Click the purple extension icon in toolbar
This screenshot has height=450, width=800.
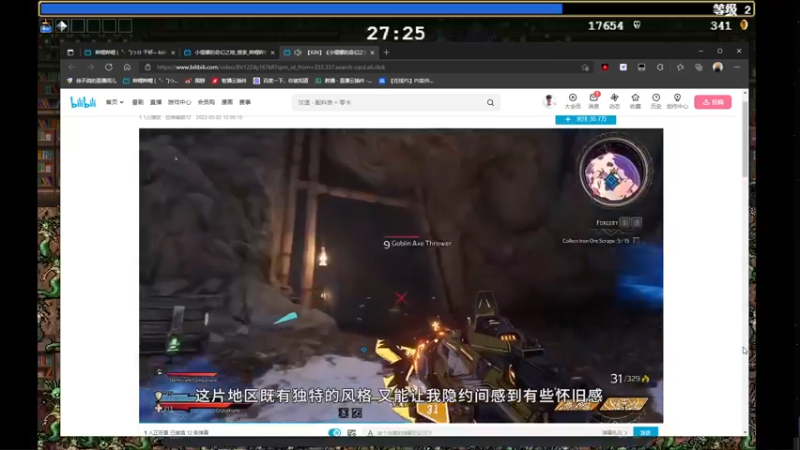point(623,67)
